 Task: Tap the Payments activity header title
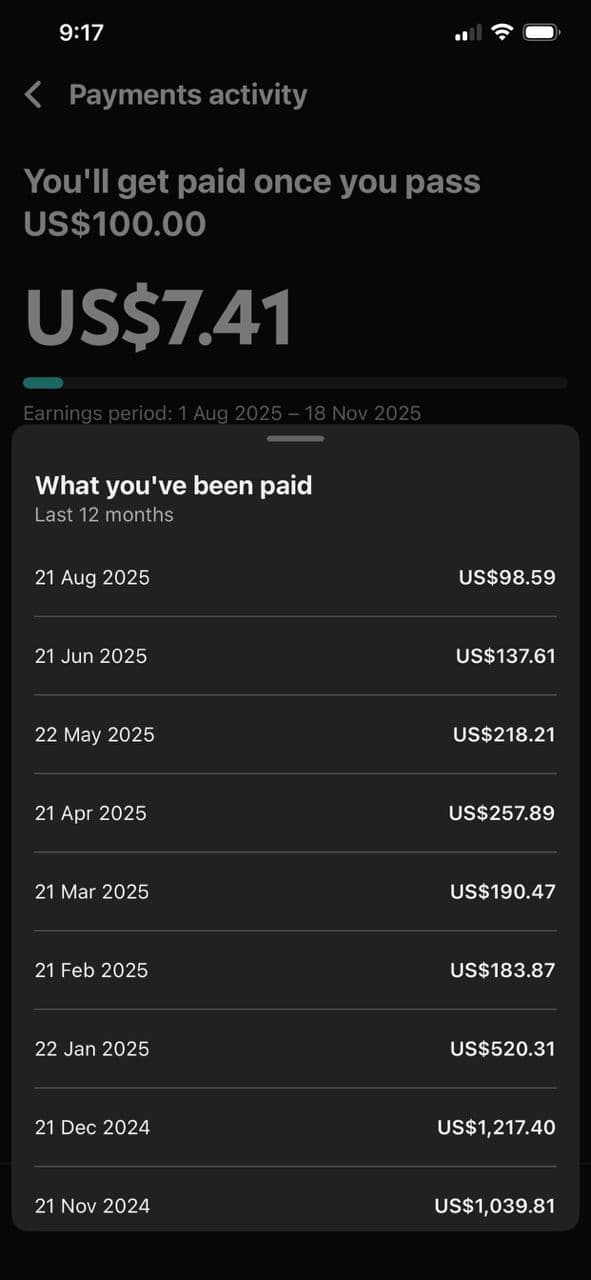pos(188,94)
